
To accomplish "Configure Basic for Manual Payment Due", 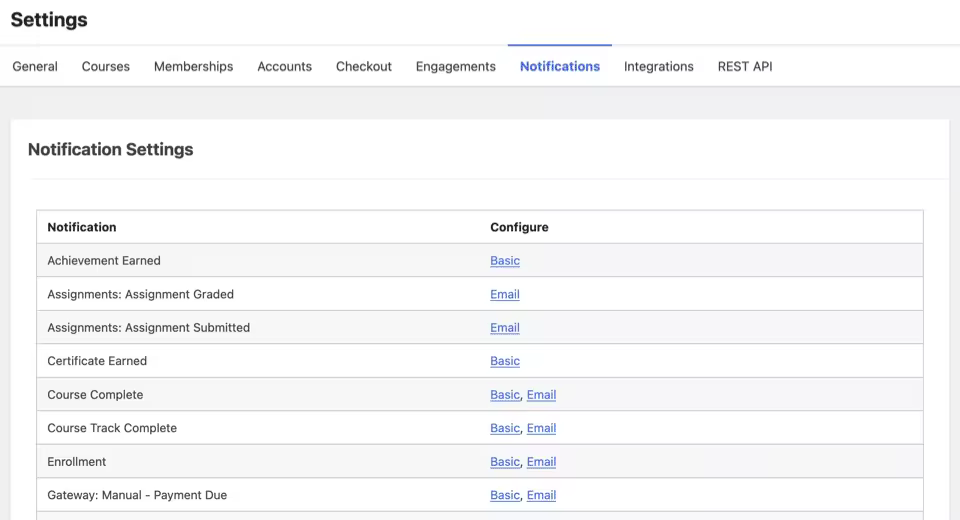I will [504, 495].
